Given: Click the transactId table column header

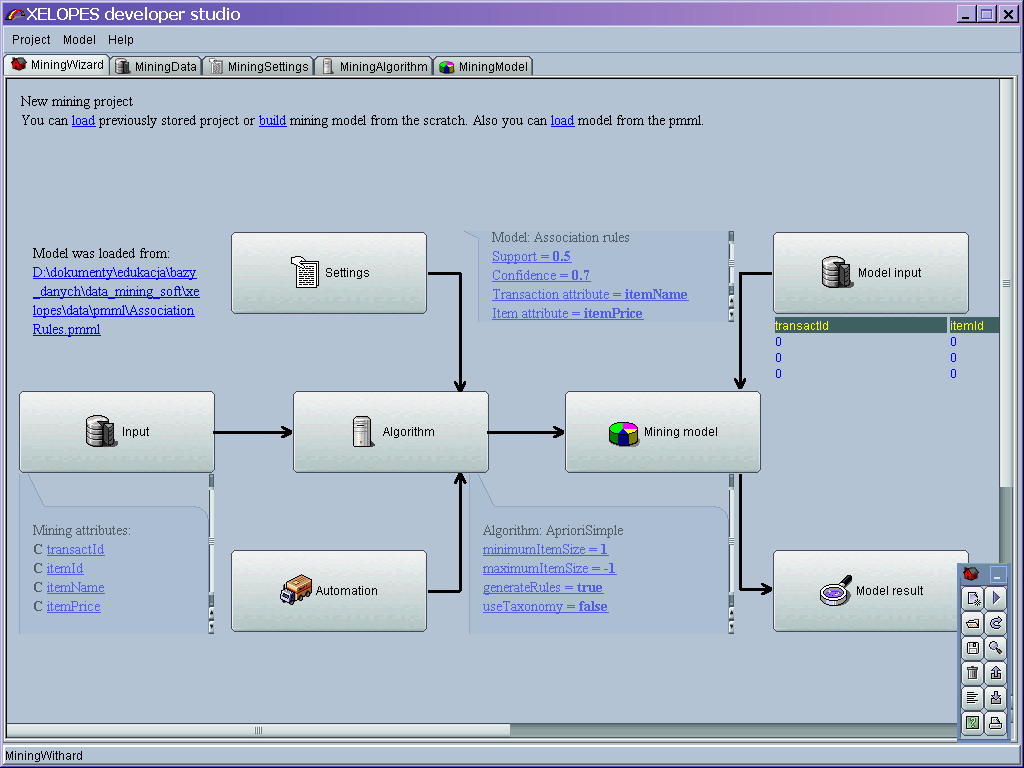Looking at the screenshot, I should point(860,325).
